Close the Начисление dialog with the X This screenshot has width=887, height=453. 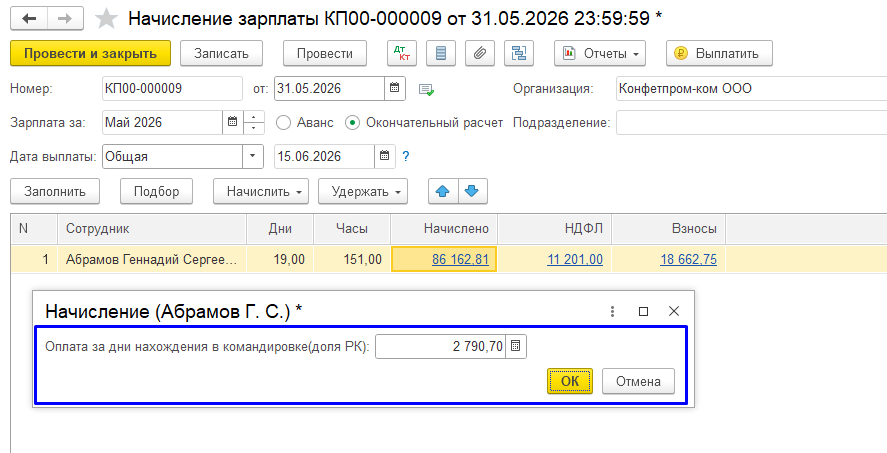point(673,311)
